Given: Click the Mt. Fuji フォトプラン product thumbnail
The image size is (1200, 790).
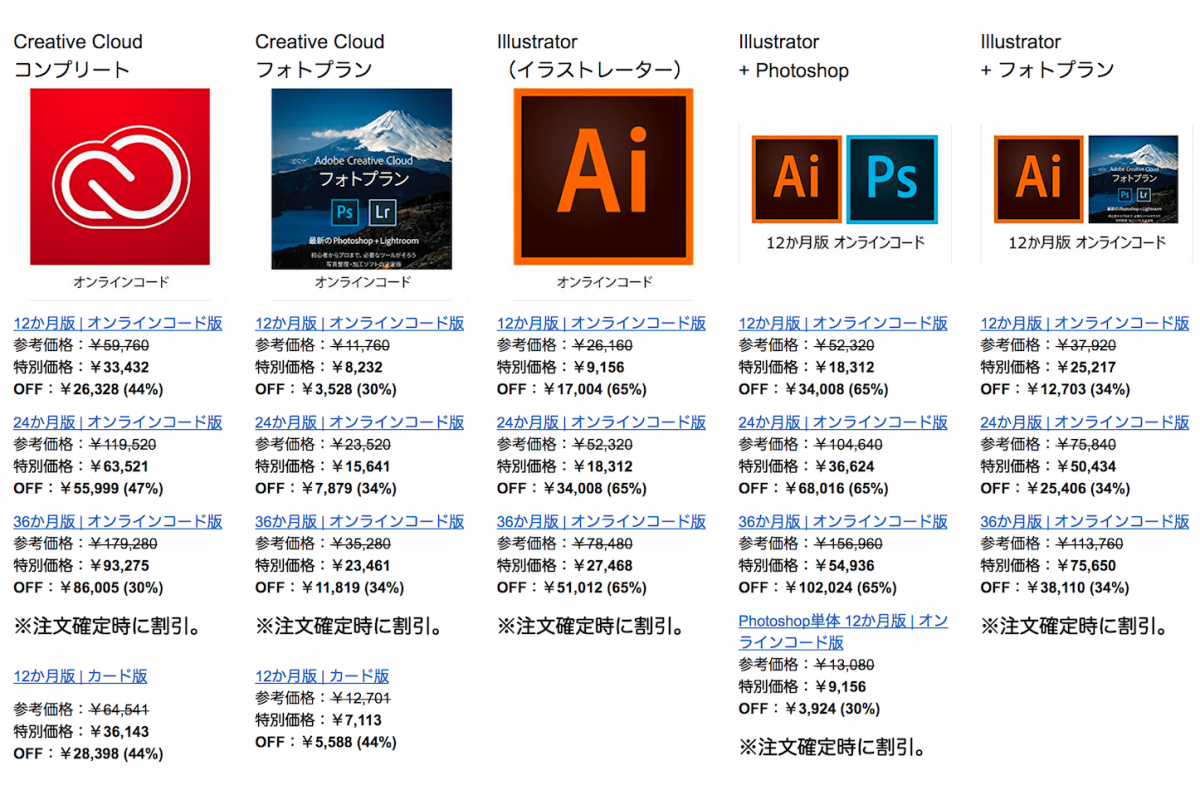Looking at the screenshot, I should pos(360,180).
